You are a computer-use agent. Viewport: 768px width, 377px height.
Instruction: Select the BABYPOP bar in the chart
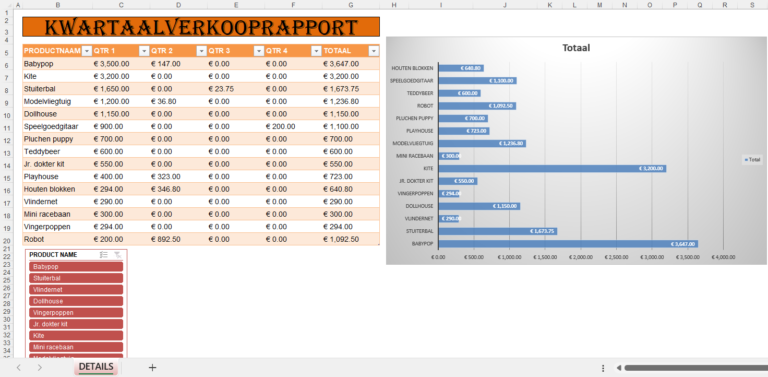pyautogui.click(x=568, y=244)
